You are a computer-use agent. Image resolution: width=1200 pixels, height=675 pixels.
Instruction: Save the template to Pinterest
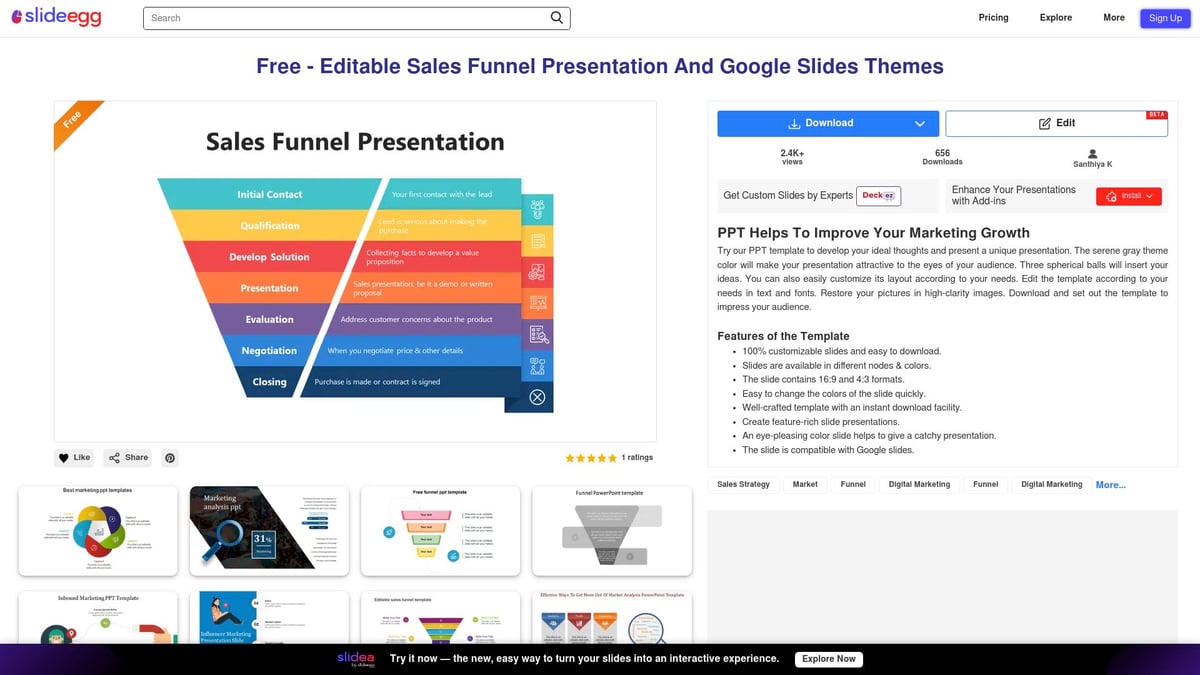point(169,457)
